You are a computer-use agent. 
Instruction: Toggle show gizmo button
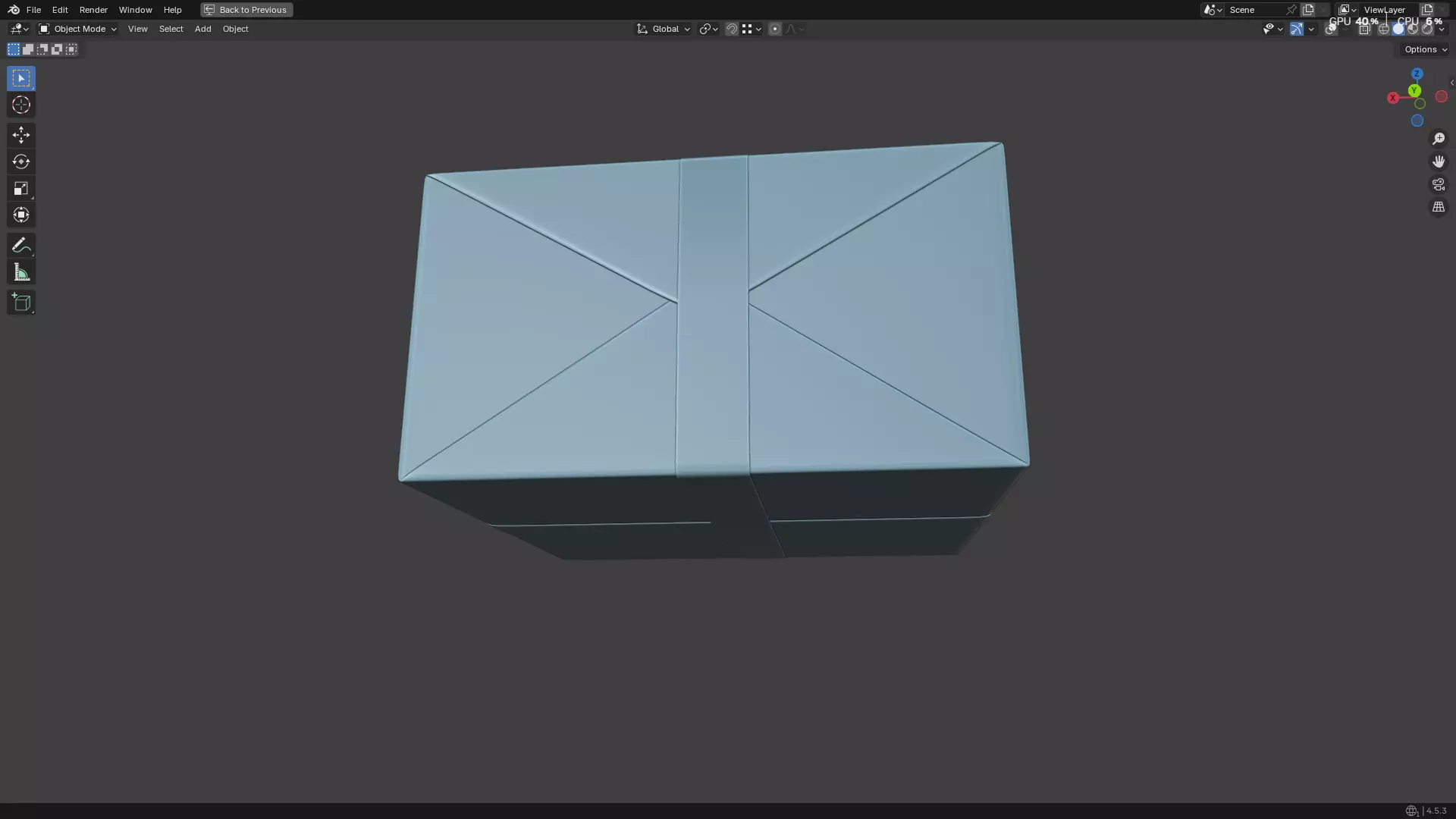point(1296,29)
